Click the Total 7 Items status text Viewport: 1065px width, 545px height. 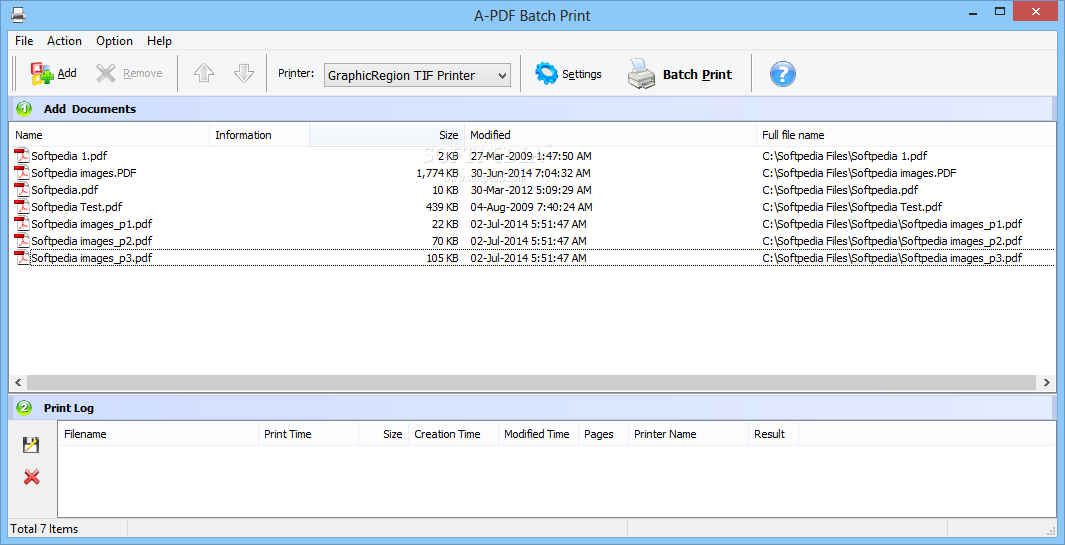pyautogui.click(x=44, y=529)
